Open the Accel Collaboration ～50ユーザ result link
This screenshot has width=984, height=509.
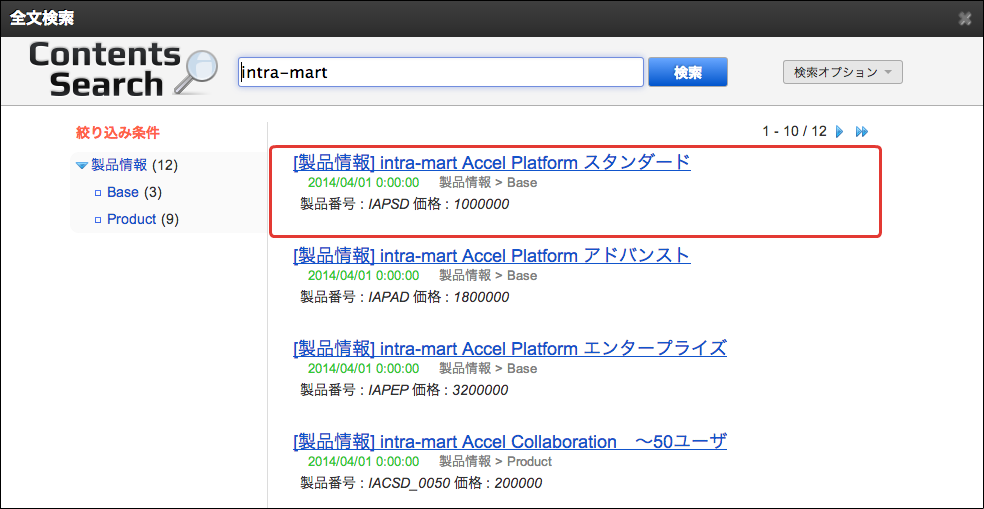coord(509,441)
